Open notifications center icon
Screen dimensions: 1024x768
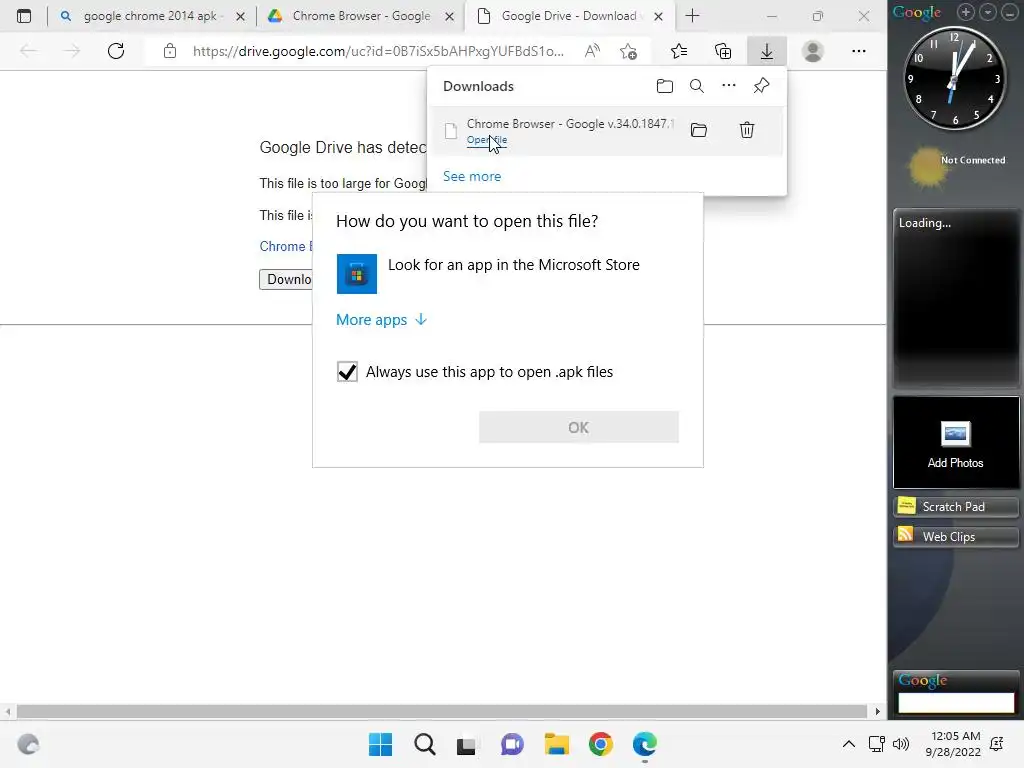pos(997,744)
